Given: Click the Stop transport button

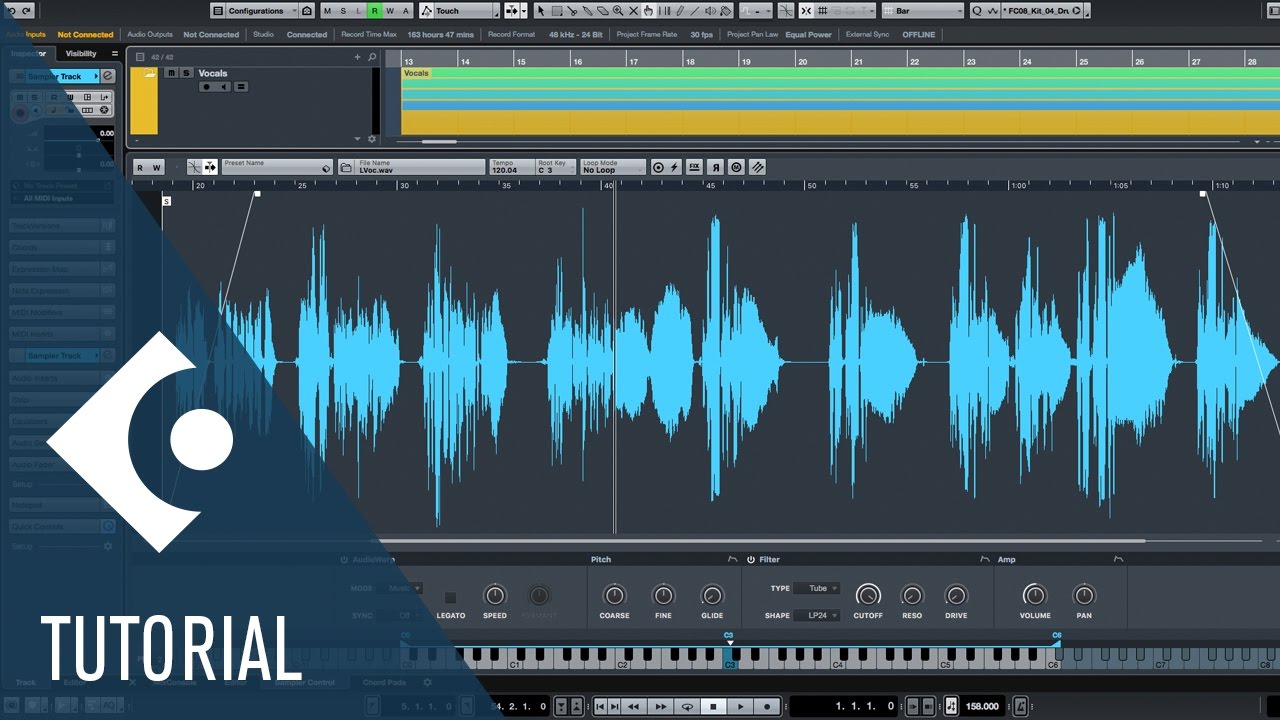Looking at the screenshot, I should pyautogui.click(x=714, y=706).
